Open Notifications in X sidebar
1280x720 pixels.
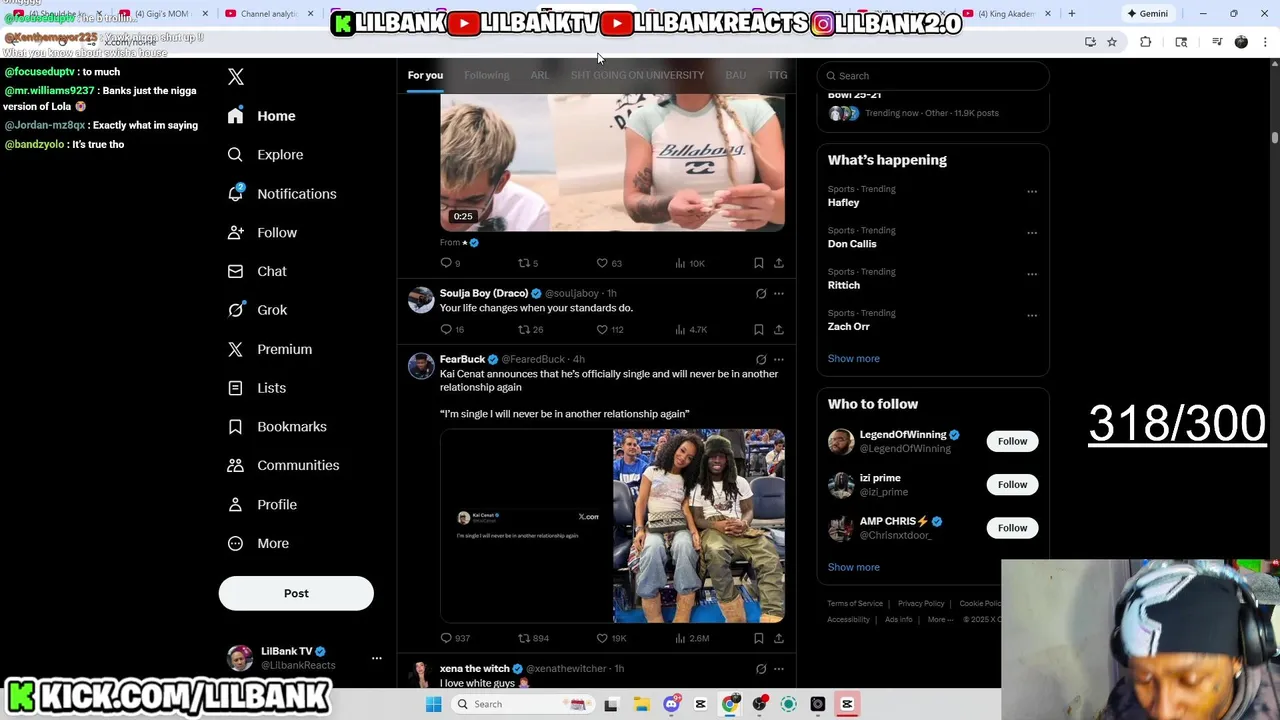pyautogui.click(x=282, y=194)
